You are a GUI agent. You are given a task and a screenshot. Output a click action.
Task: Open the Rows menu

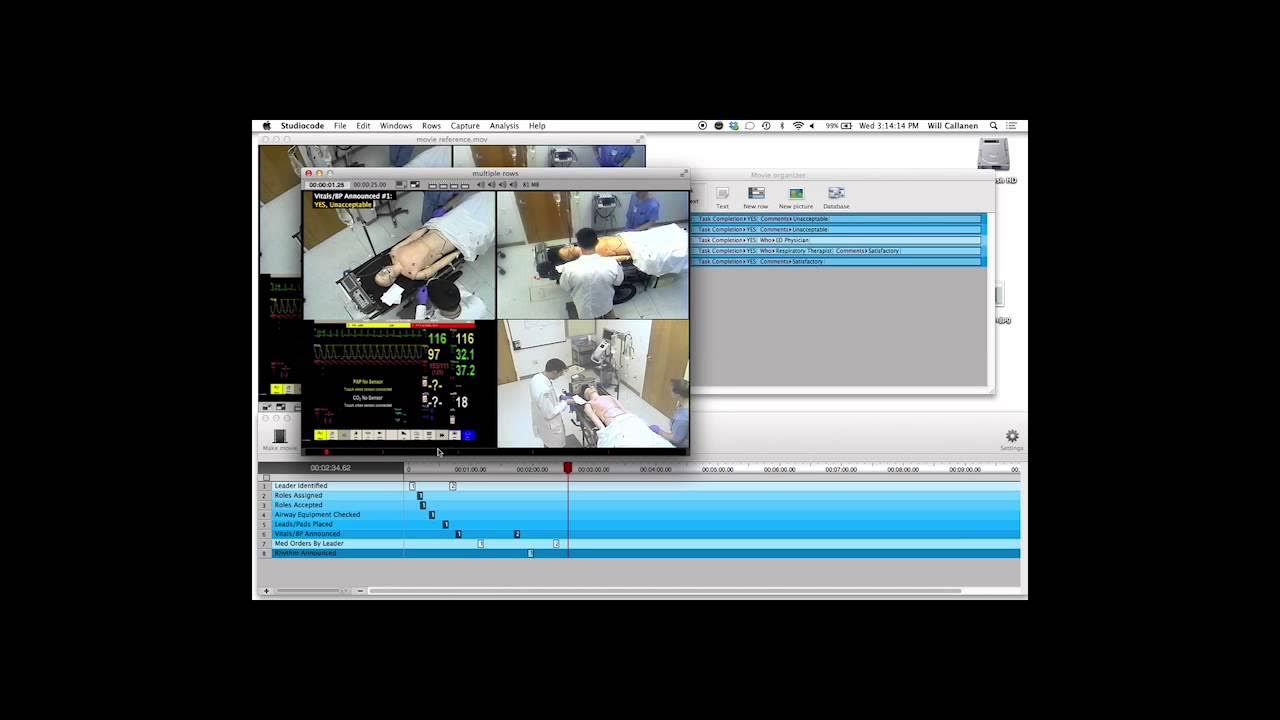[431, 125]
